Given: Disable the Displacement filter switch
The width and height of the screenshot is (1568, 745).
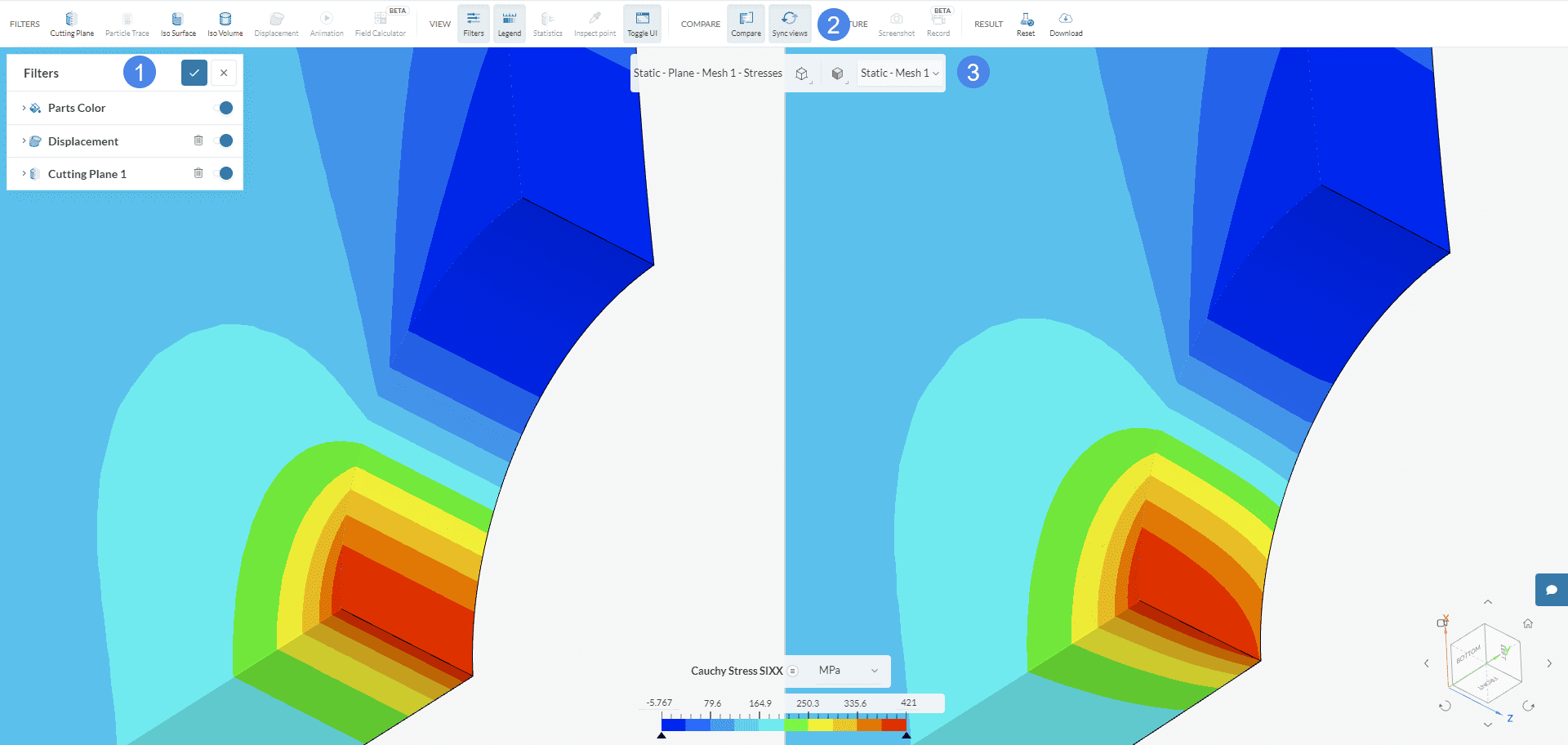Looking at the screenshot, I should tap(224, 141).
